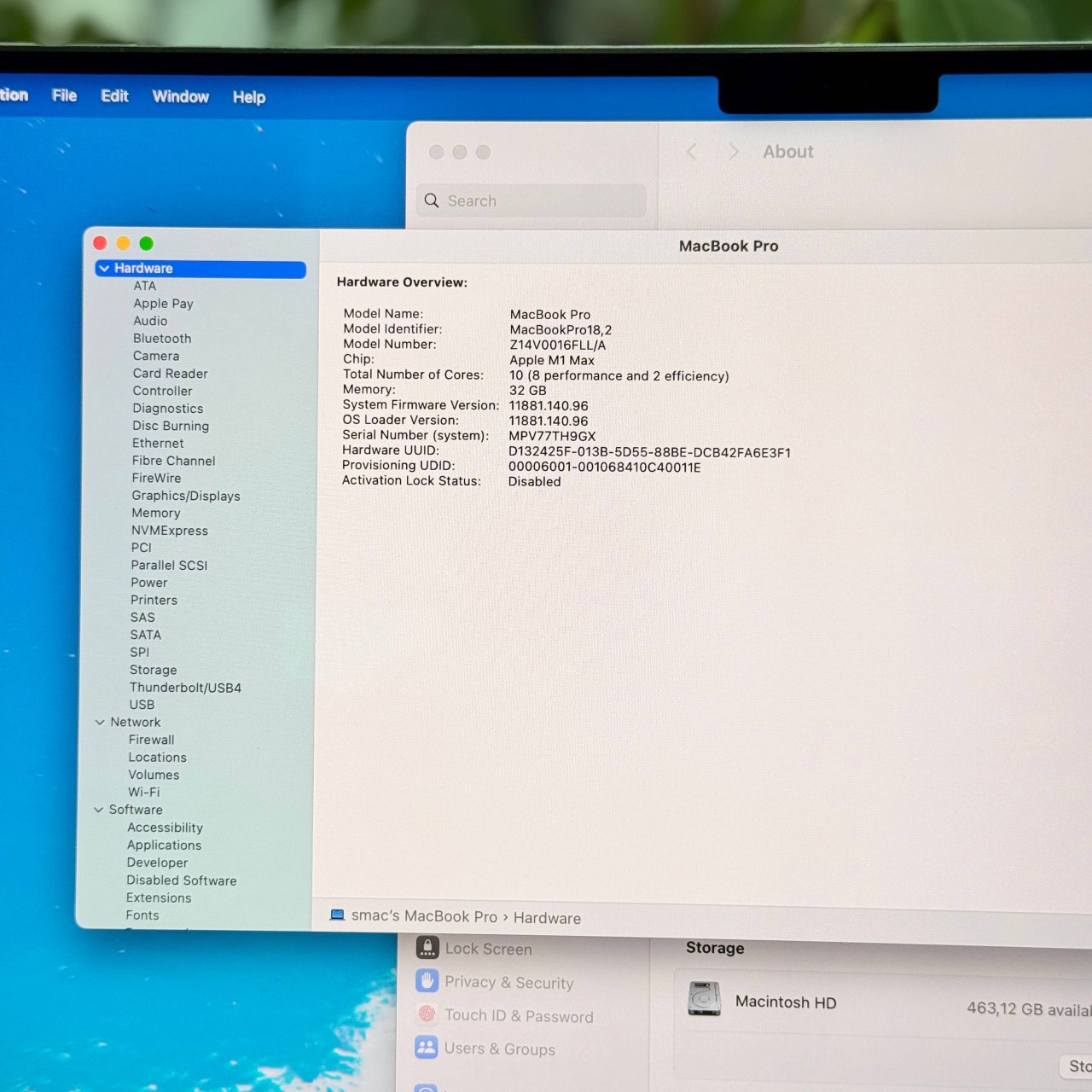This screenshot has height=1092, width=1092.
Task: Expand the Network section chevron
Action: 101,722
